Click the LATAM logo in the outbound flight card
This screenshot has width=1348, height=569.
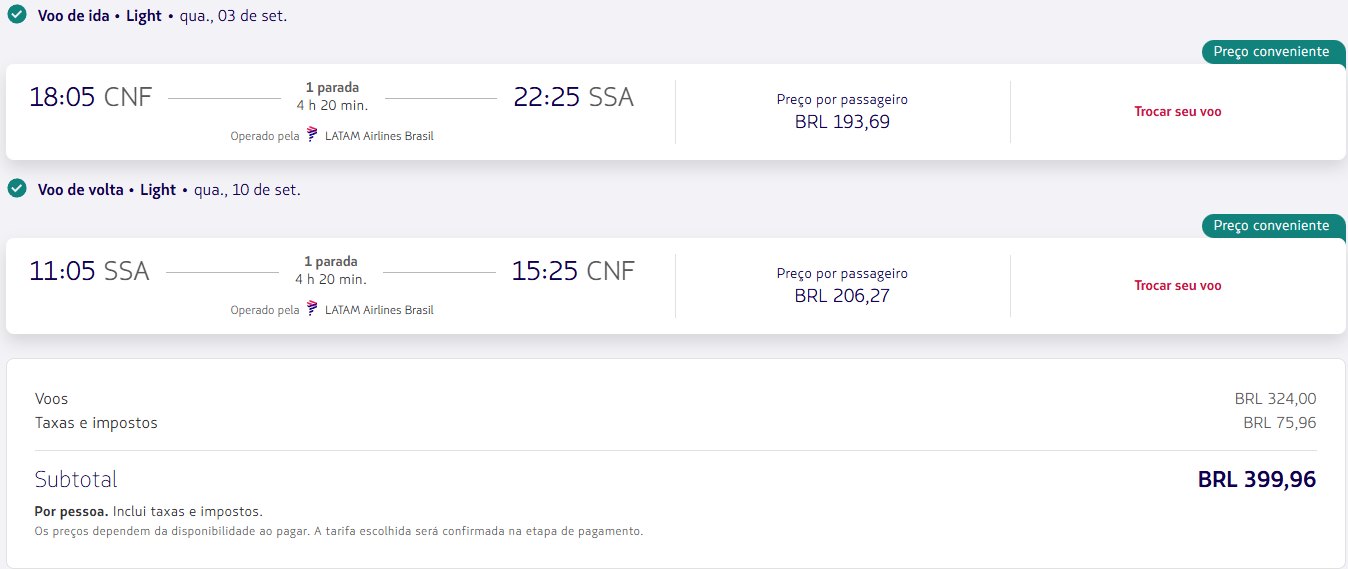click(x=312, y=135)
